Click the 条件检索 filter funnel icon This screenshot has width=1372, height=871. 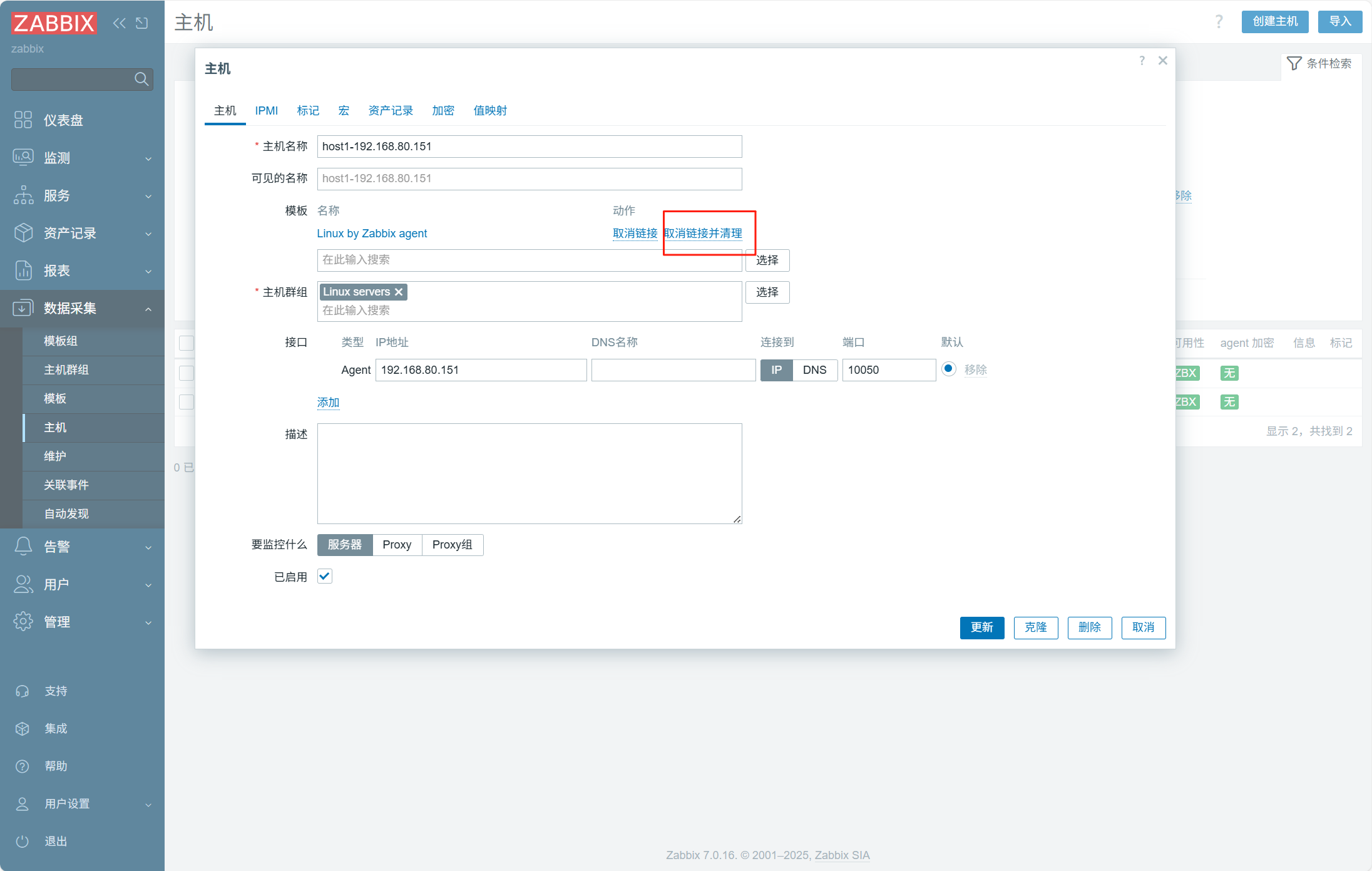(x=1294, y=63)
